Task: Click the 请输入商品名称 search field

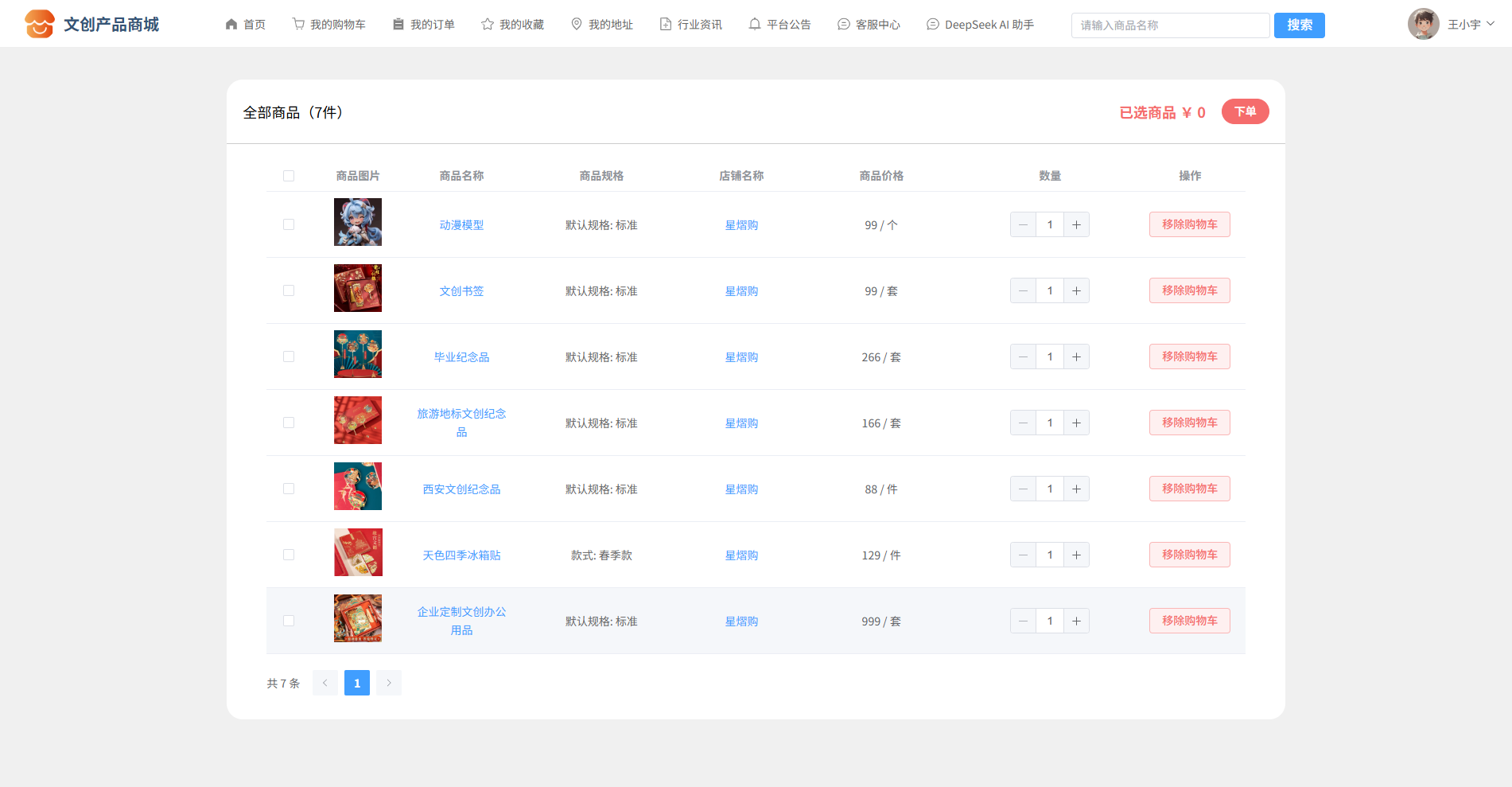Action: [1170, 25]
